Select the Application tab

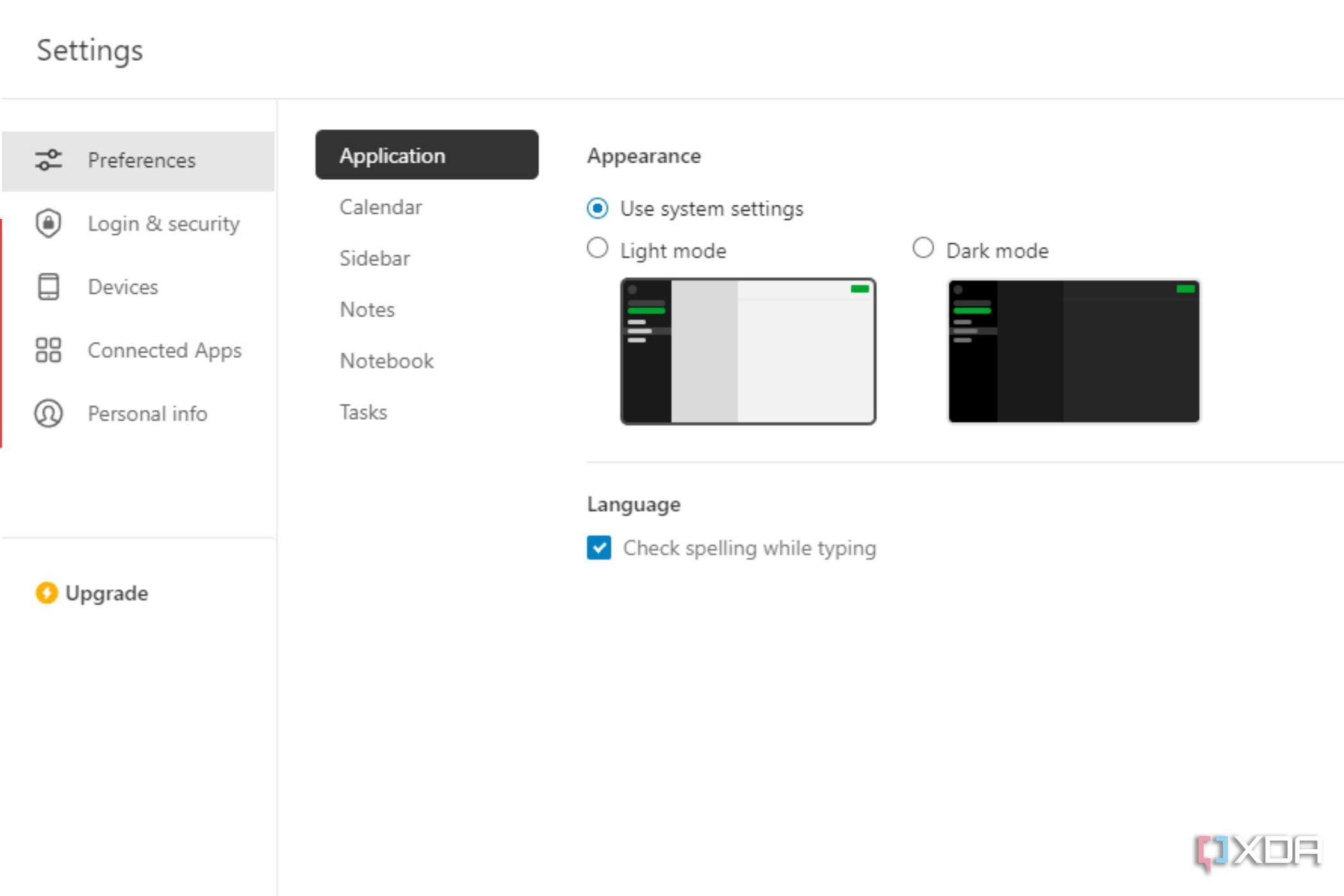pyautogui.click(x=426, y=156)
